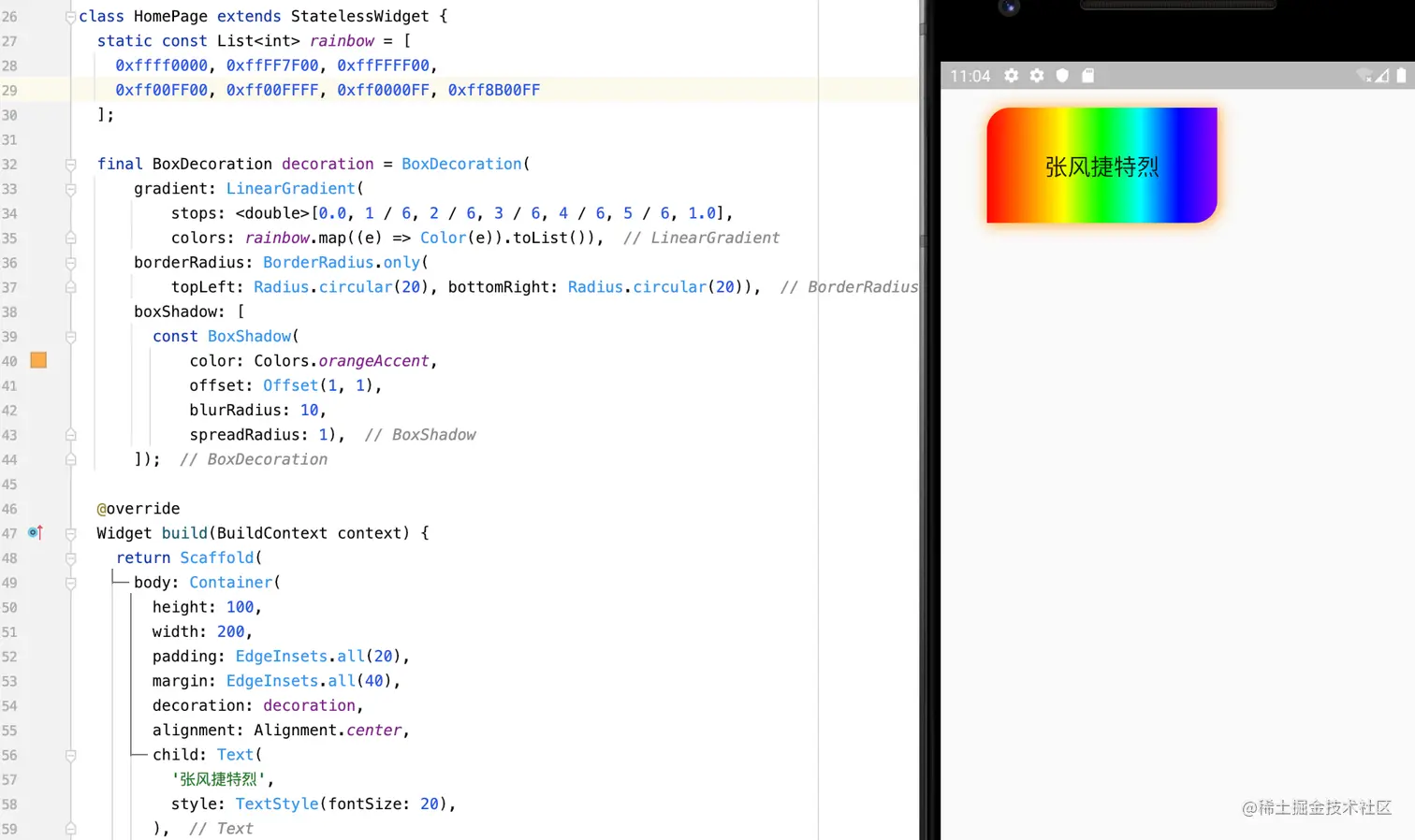This screenshot has height=840, width=1415.
Task: Click the shield icon in the emulator status bar
Action: tap(1062, 76)
